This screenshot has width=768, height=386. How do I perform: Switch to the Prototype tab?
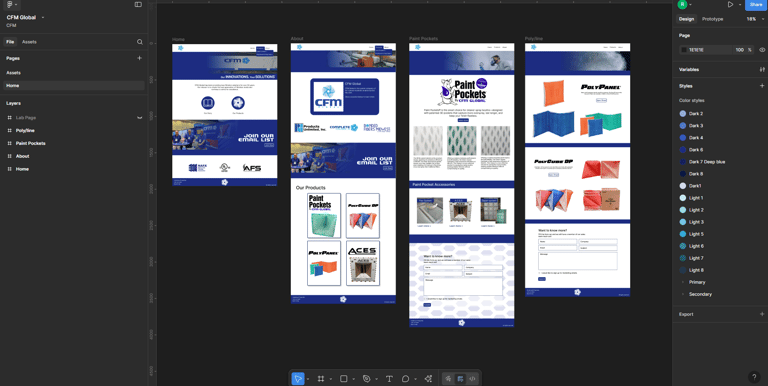(712, 19)
